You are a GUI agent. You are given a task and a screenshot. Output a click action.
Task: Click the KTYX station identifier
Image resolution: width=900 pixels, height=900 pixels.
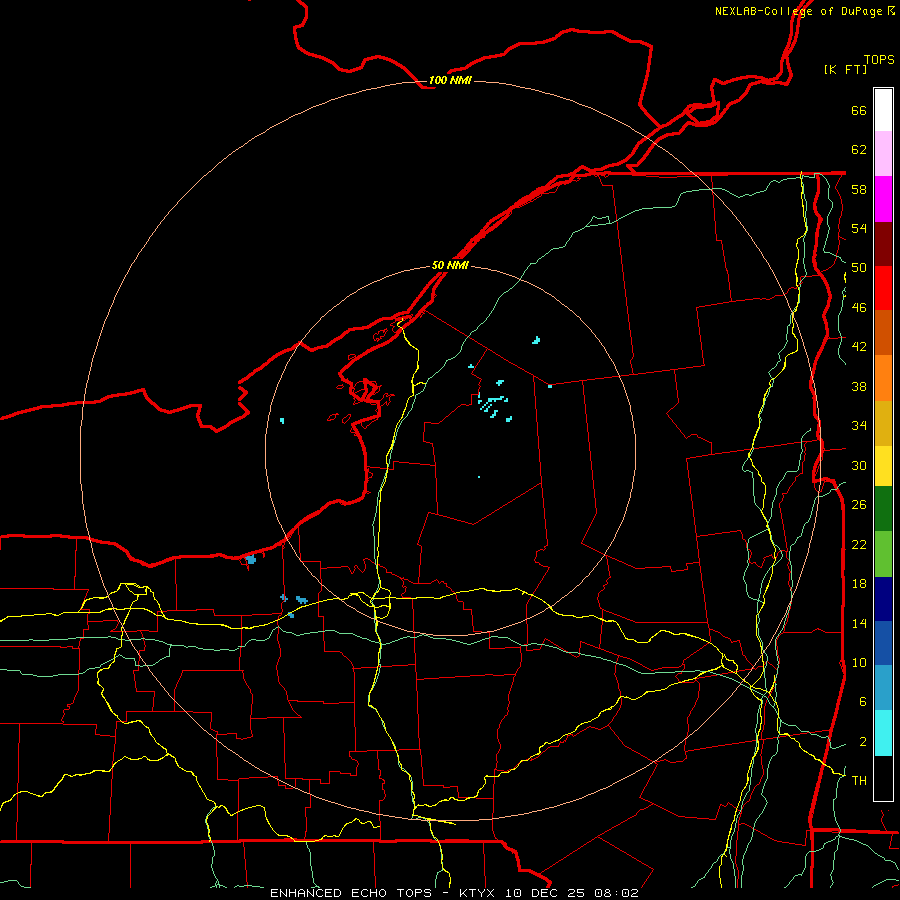479,893
